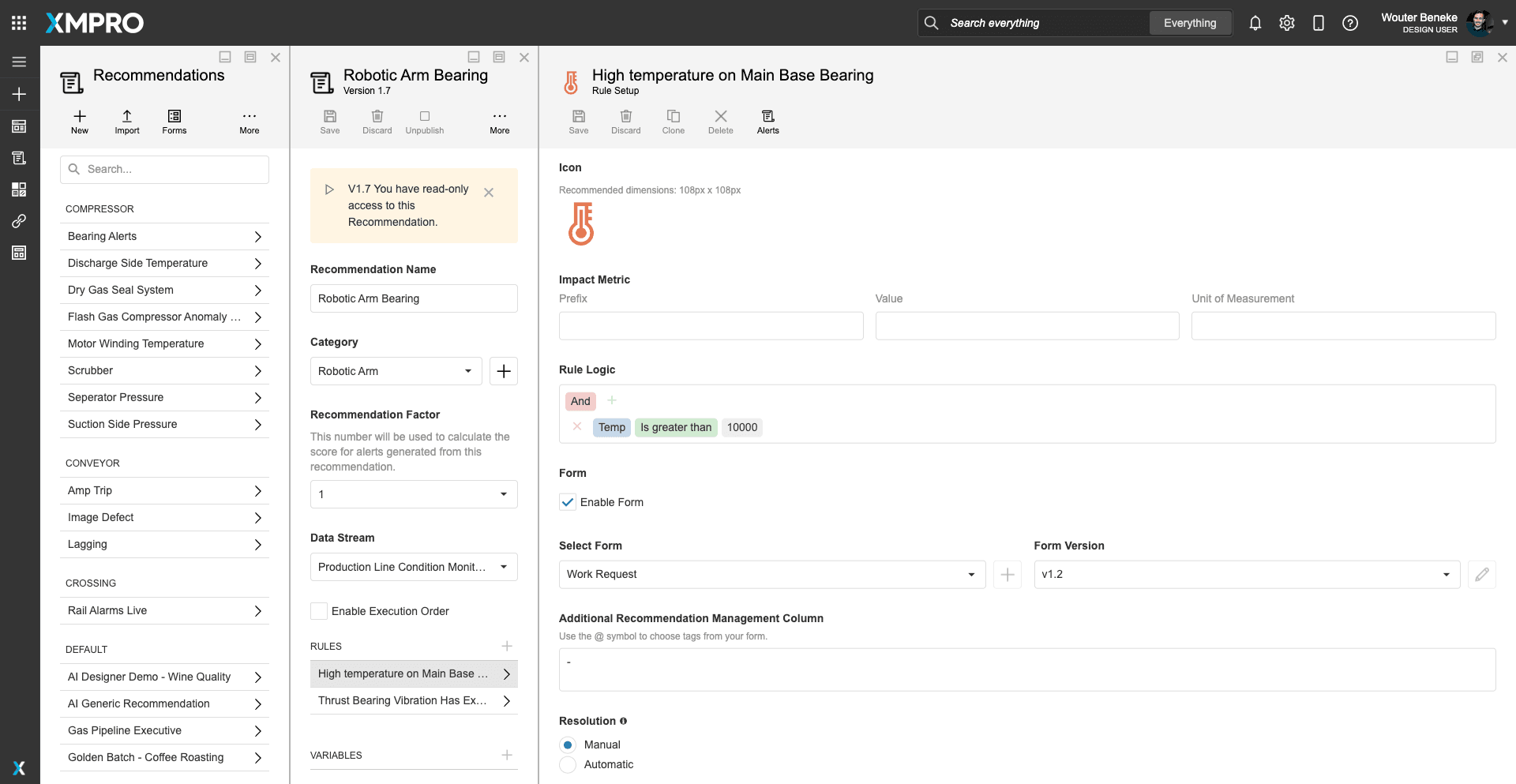1516x784 pixels.
Task: Add a new category with plus button
Action: click(503, 371)
